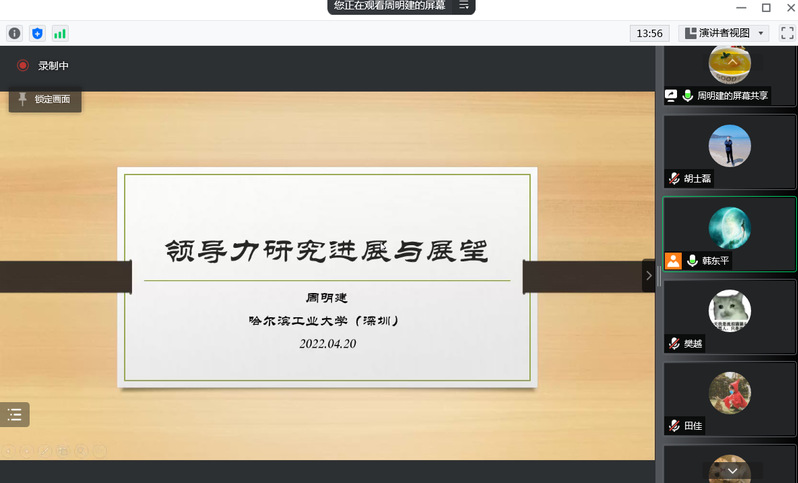Image resolution: width=798 pixels, height=483 pixels.
Task: Click the participant name 田佳
Action: coord(693,426)
